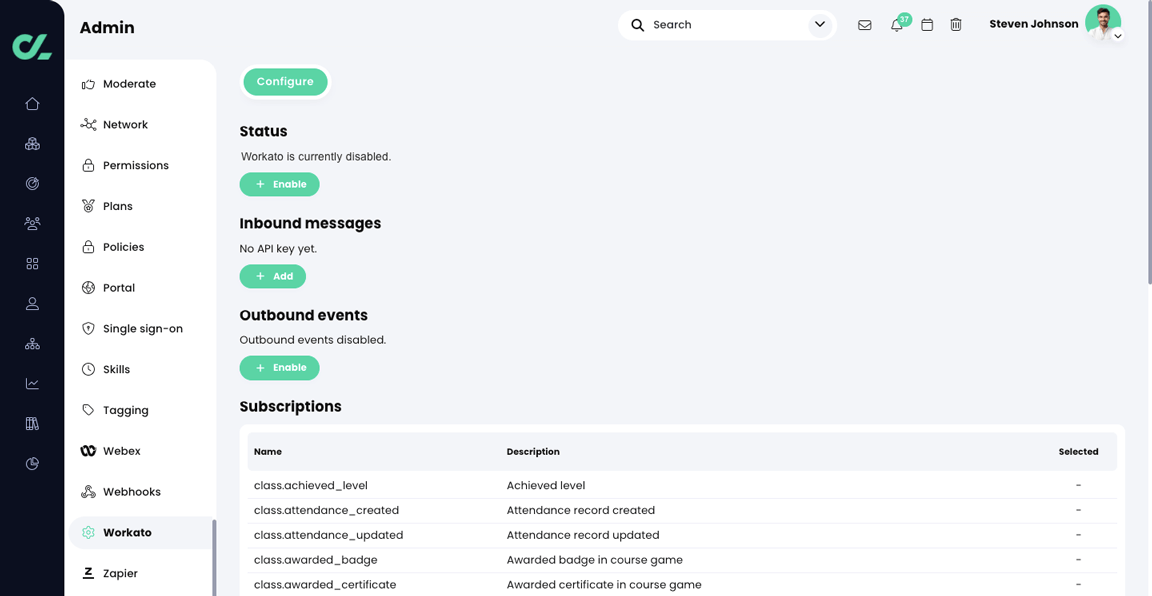The height and width of the screenshot is (596, 1152).
Task: Click the Subscriptions heading
Action: 290,406
